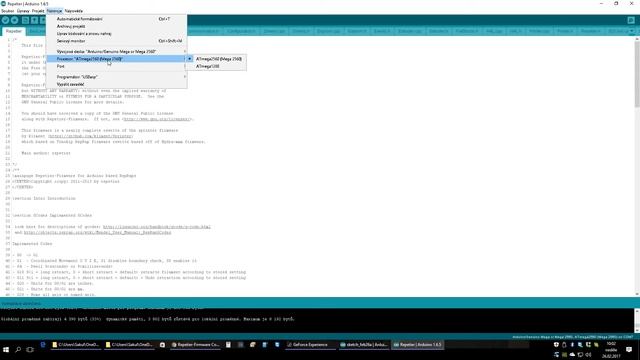Click the github kliment Sprinter link

click(x=90, y=136)
